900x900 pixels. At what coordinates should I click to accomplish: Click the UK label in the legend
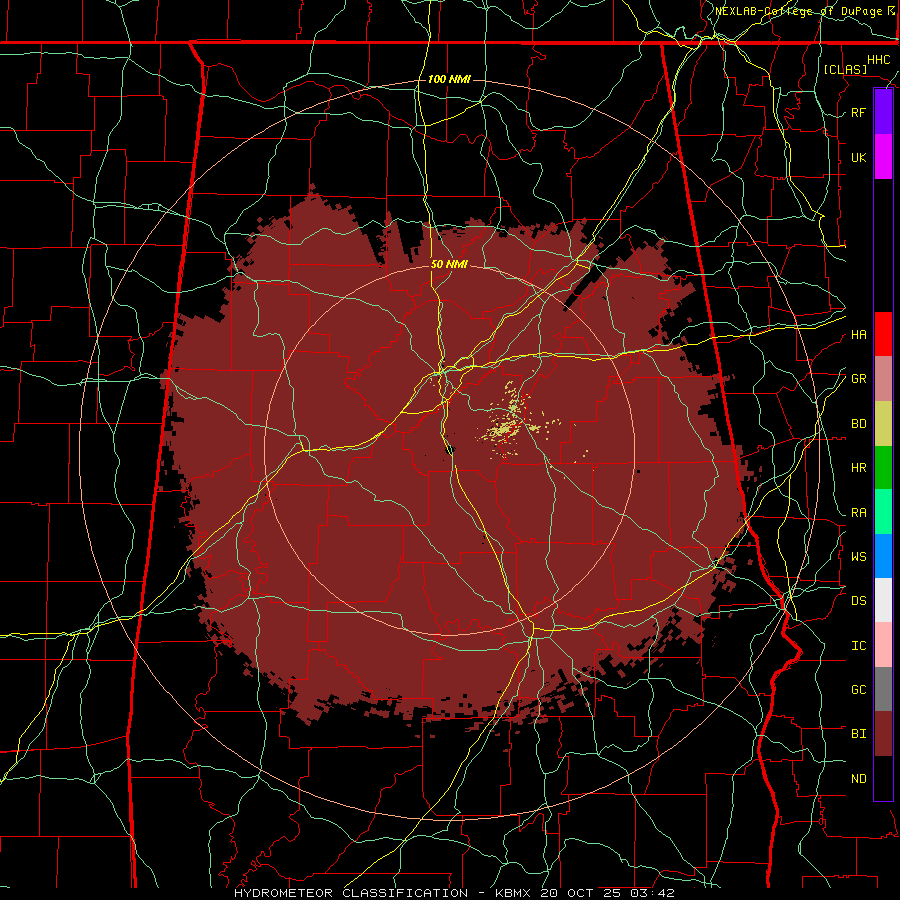click(858, 157)
